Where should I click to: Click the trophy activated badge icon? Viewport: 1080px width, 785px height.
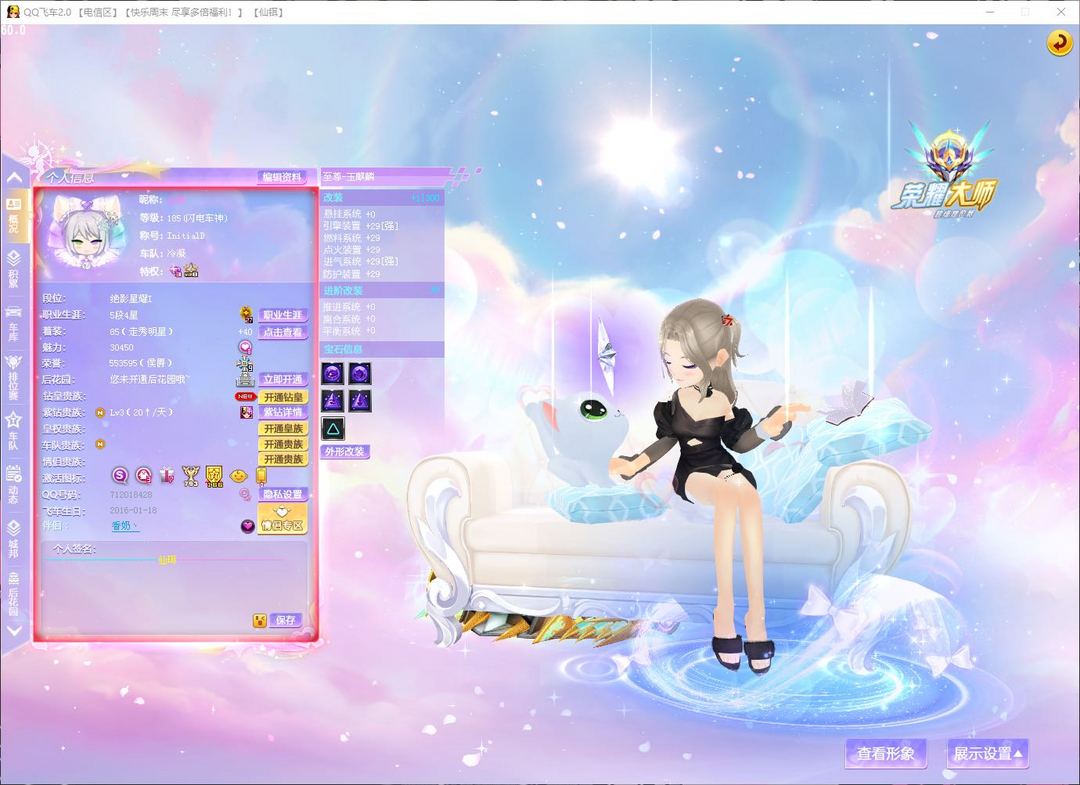click(190, 477)
